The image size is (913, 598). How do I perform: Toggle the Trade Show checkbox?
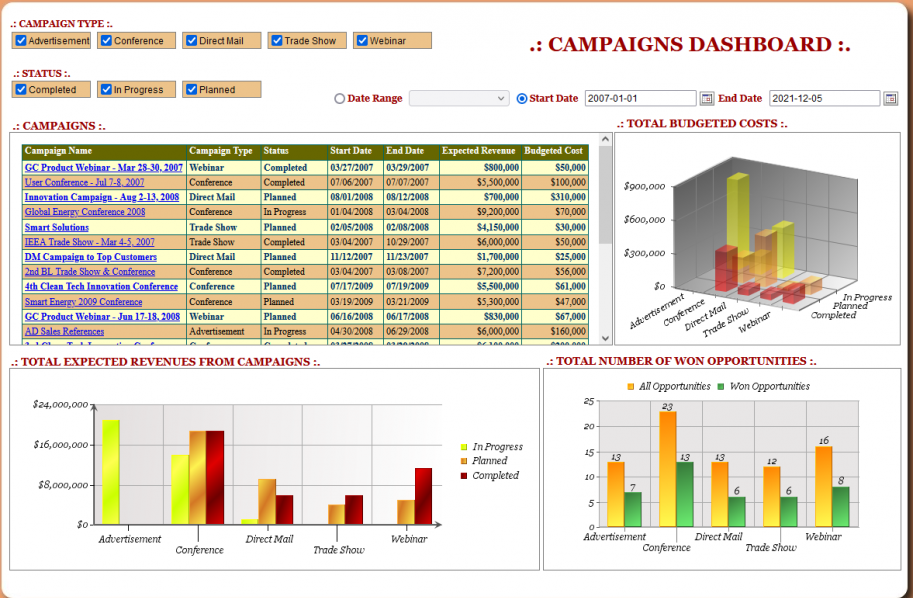[x=276, y=41]
